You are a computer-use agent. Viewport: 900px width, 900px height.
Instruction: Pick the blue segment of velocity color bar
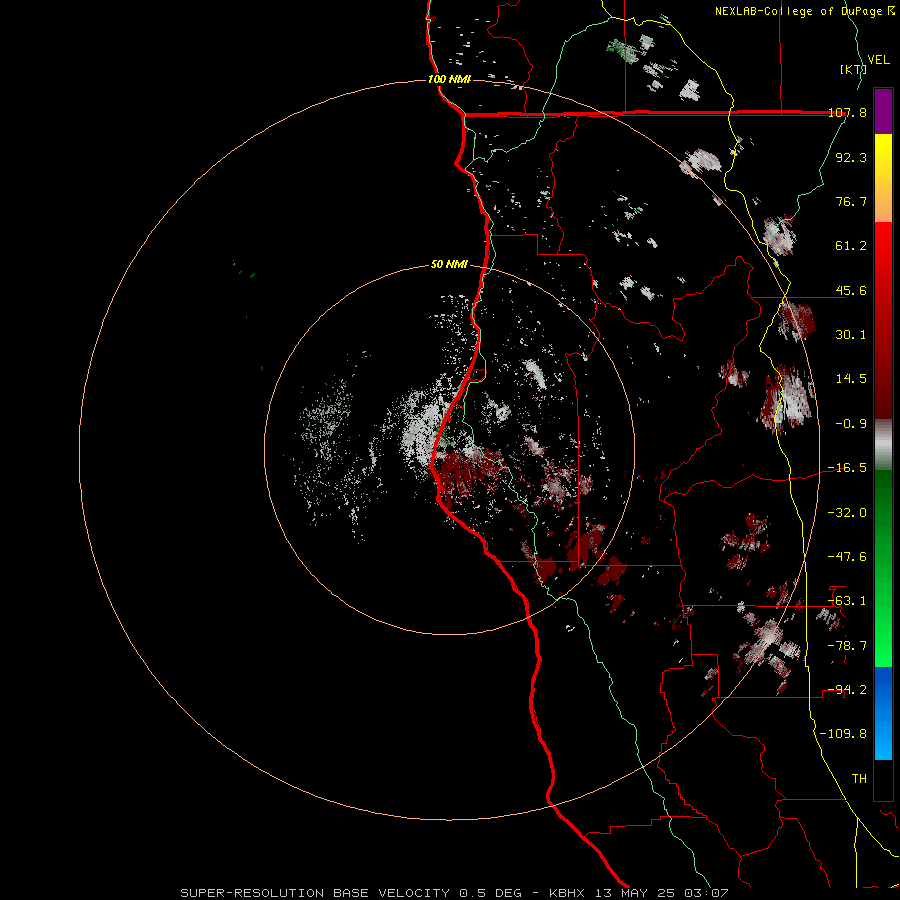(883, 713)
